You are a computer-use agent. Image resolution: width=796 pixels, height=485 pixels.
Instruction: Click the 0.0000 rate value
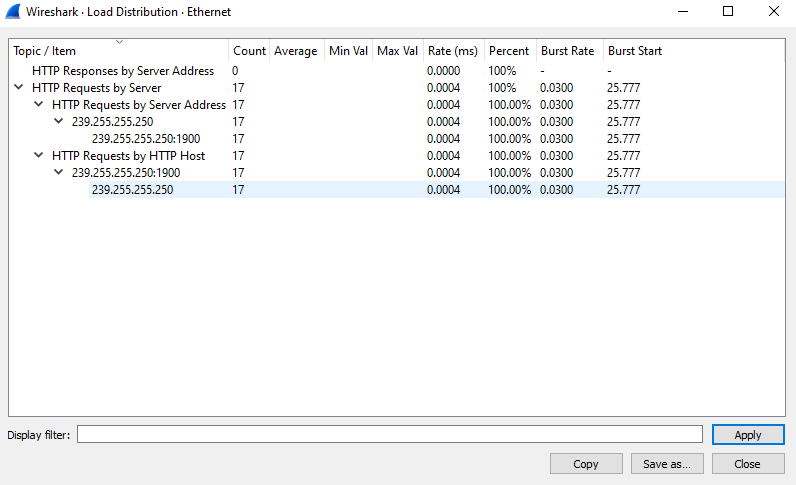tap(443, 71)
